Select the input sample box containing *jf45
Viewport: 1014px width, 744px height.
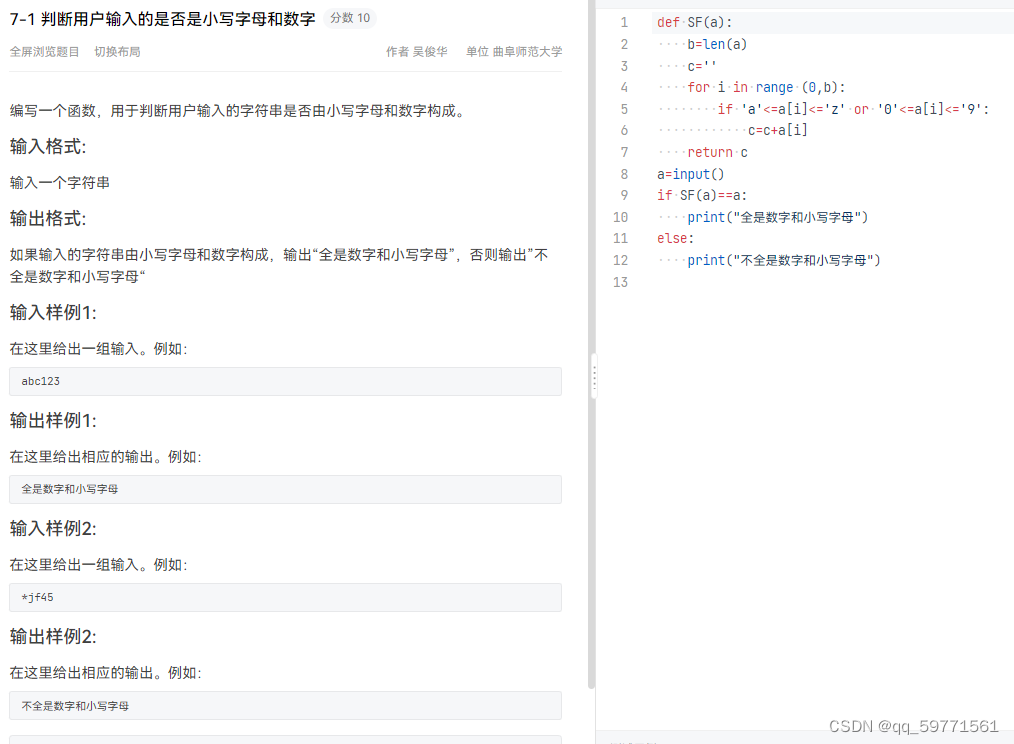(285, 597)
